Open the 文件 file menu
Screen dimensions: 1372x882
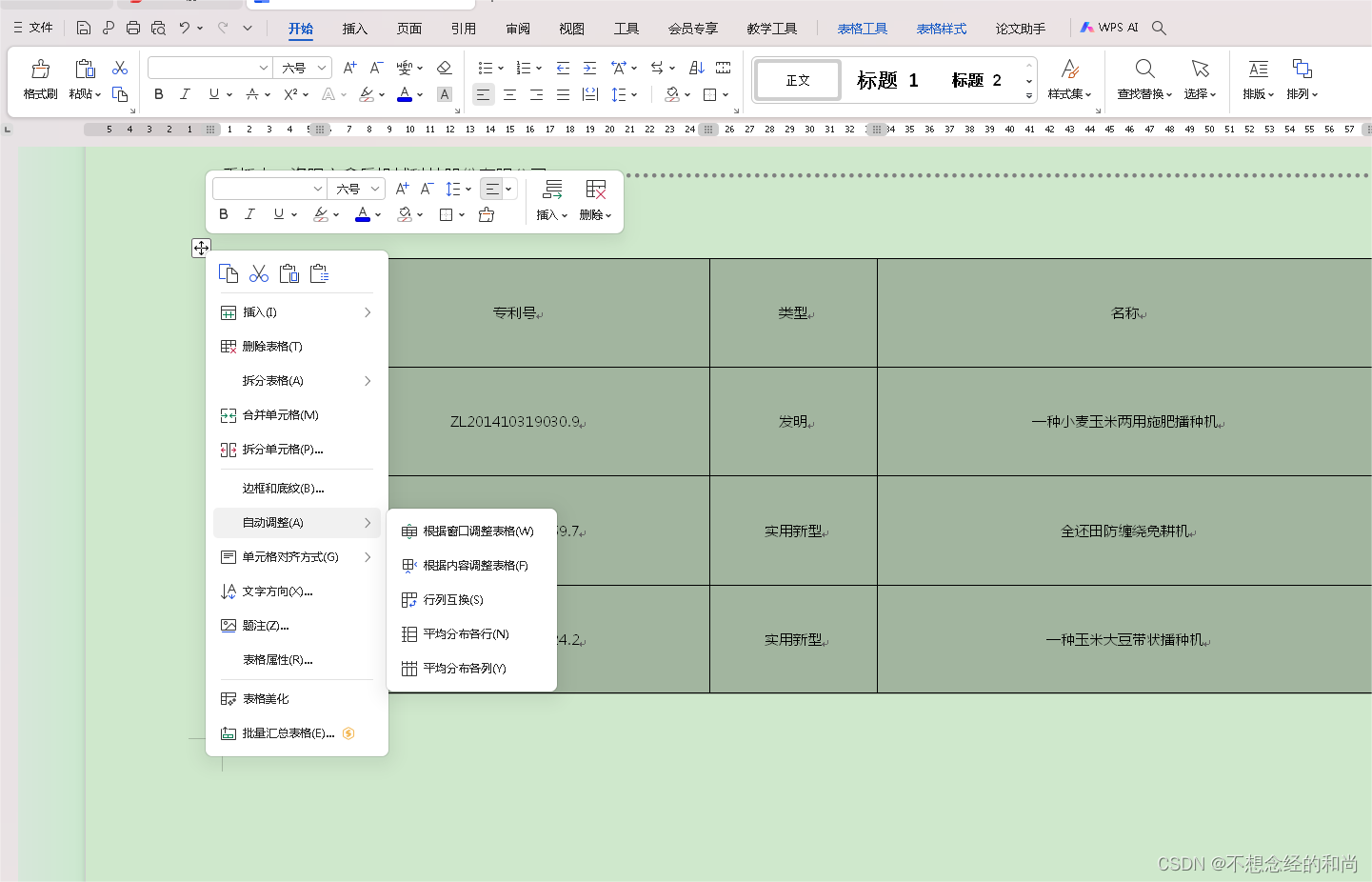coord(33,28)
